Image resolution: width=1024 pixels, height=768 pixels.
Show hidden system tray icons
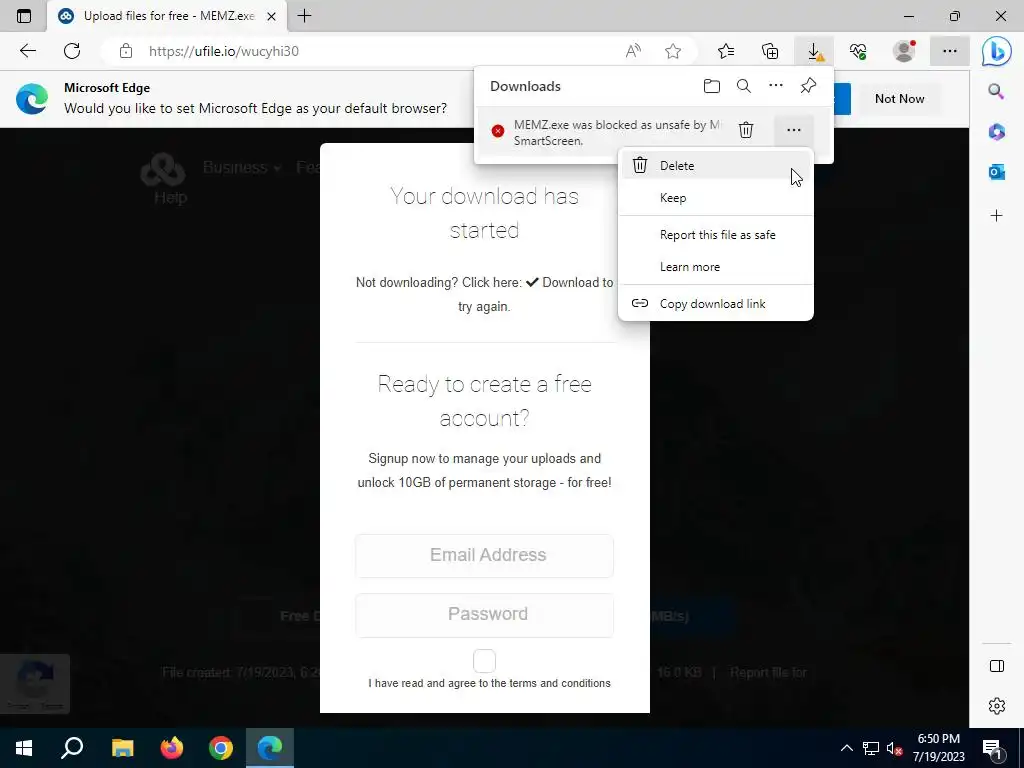pyautogui.click(x=846, y=748)
